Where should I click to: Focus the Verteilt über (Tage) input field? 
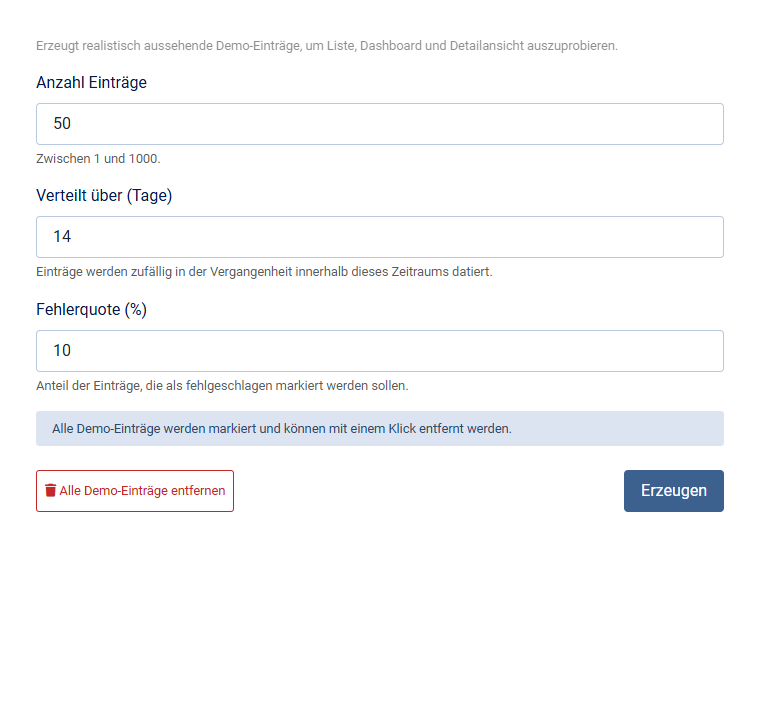[380, 237]
